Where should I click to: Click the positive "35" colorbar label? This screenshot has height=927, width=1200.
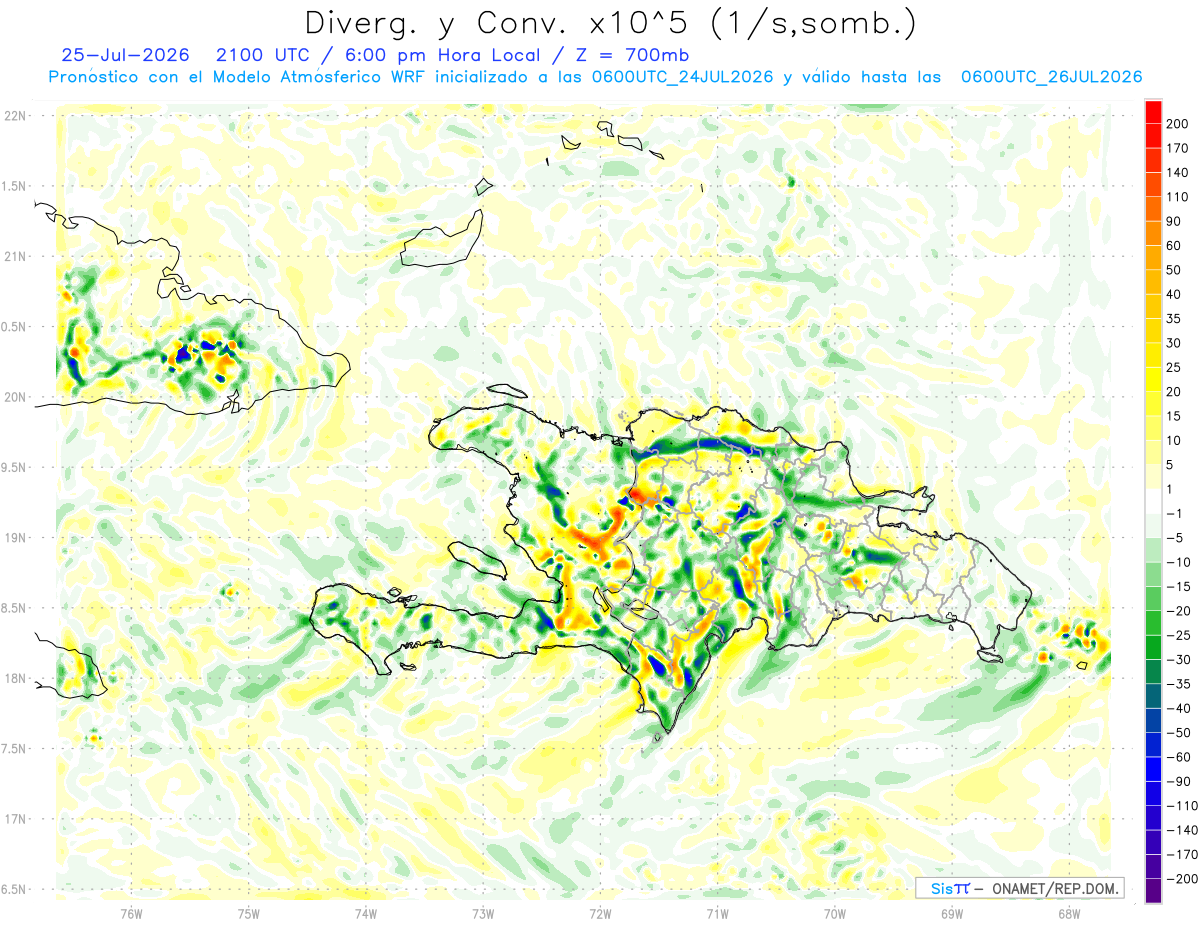[x=1174, y=319]
